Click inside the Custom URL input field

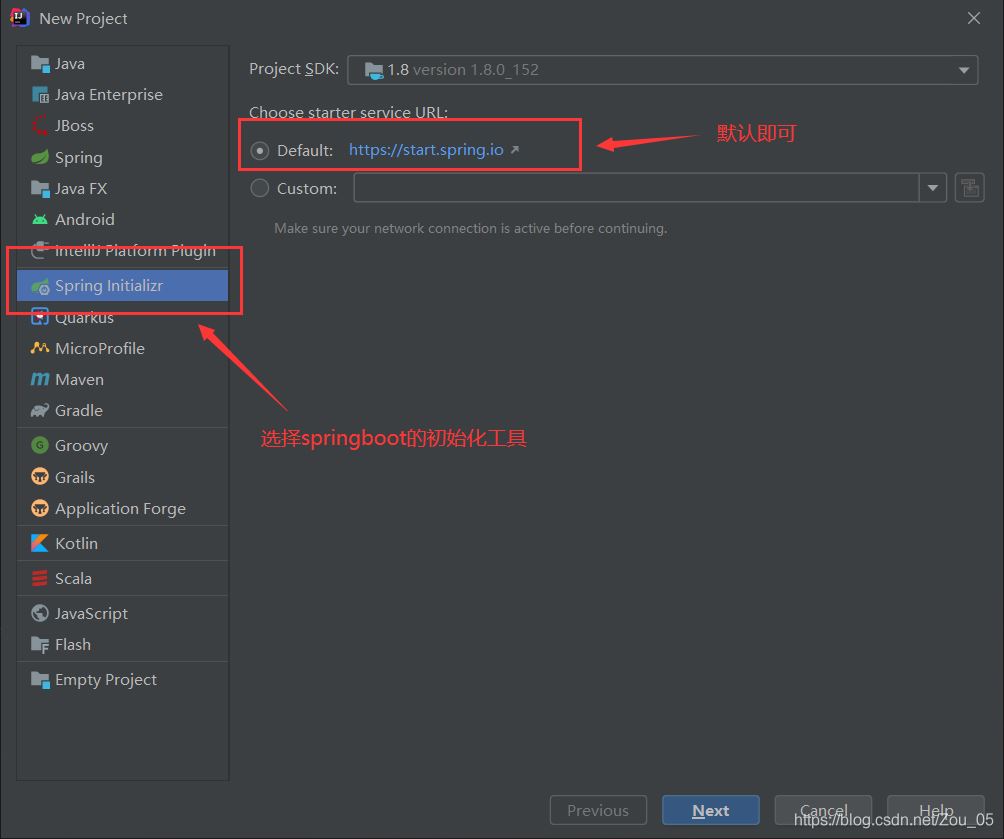coord(630,187)
